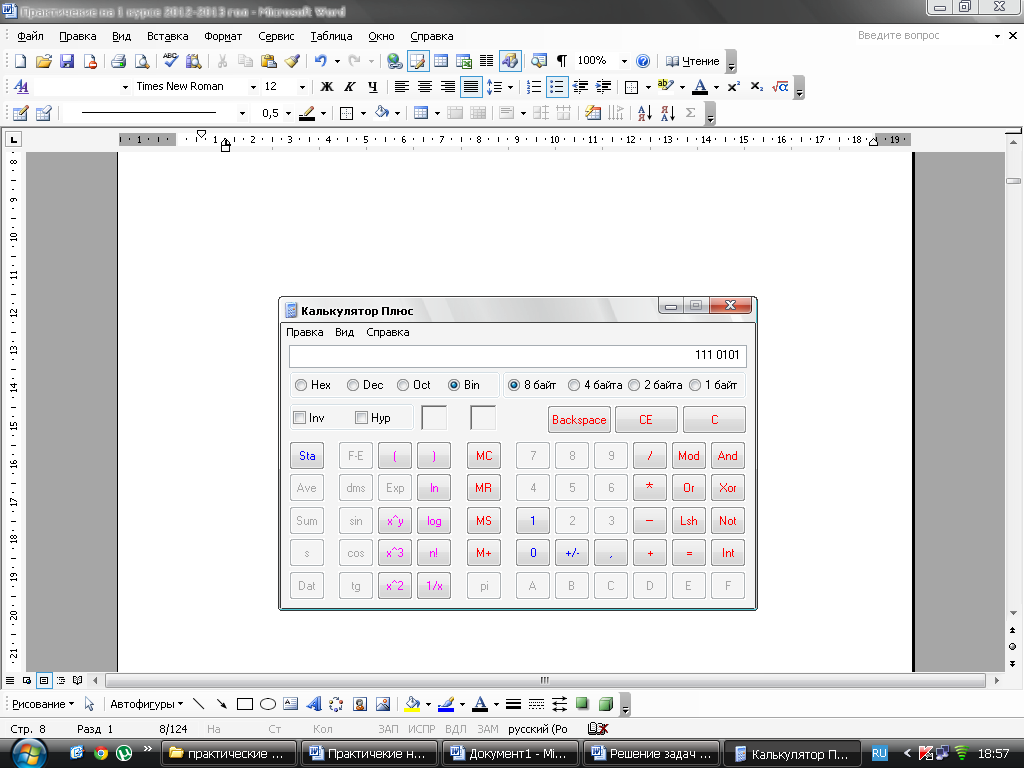Choose 8 байт word size option
This screenshot has height=768, width=1024.
tap(514, 385)
